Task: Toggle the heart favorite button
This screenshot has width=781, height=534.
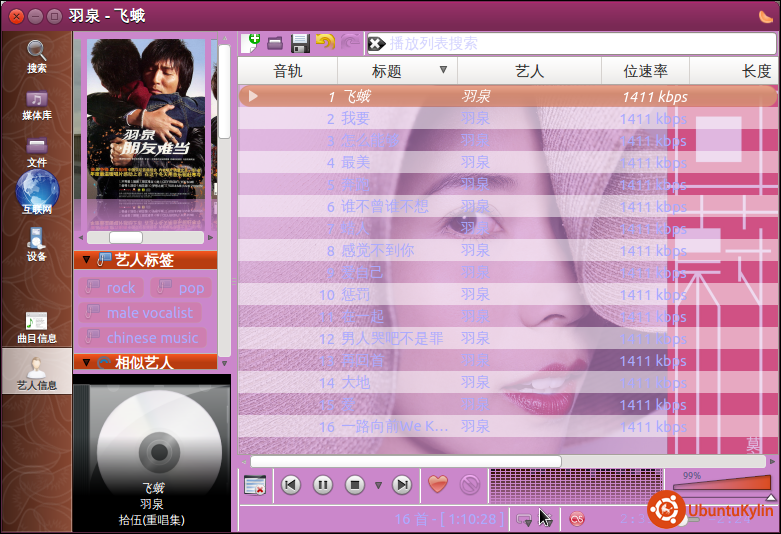Action: (x=437, y=485)
